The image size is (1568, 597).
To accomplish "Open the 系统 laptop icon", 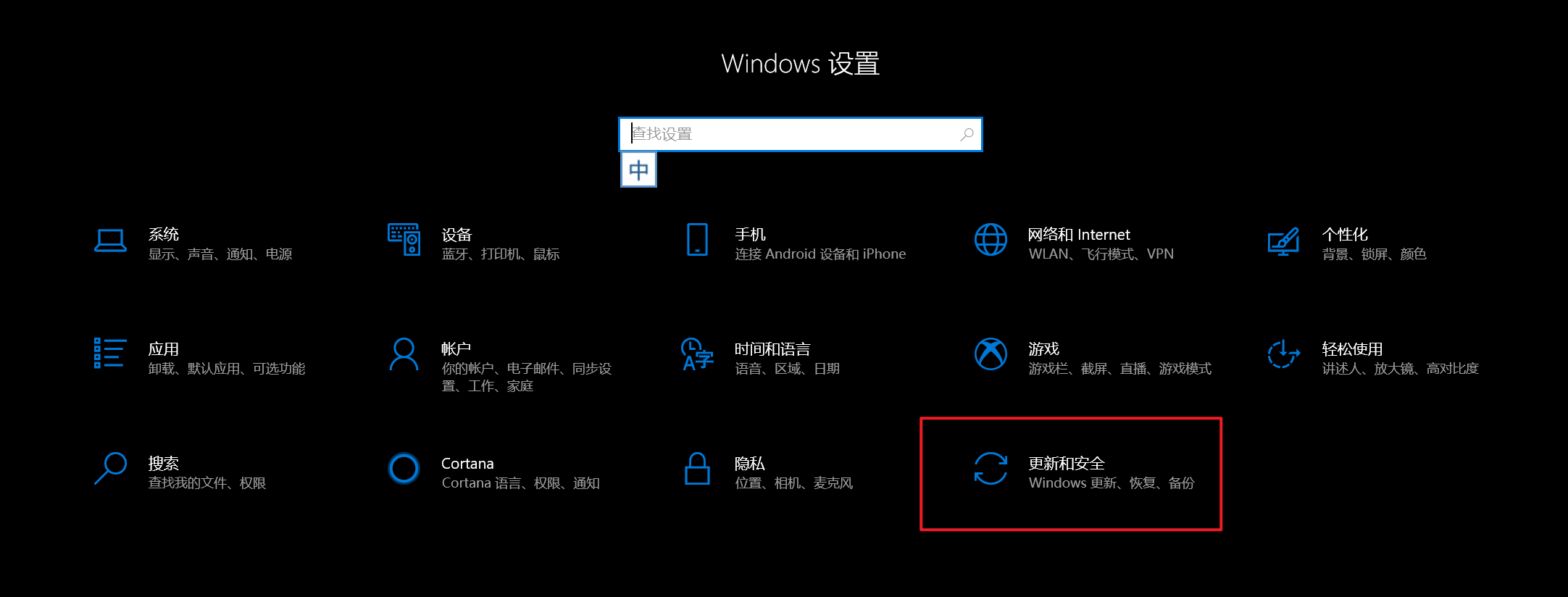I will pyautogui.click(x=110, y=241).
